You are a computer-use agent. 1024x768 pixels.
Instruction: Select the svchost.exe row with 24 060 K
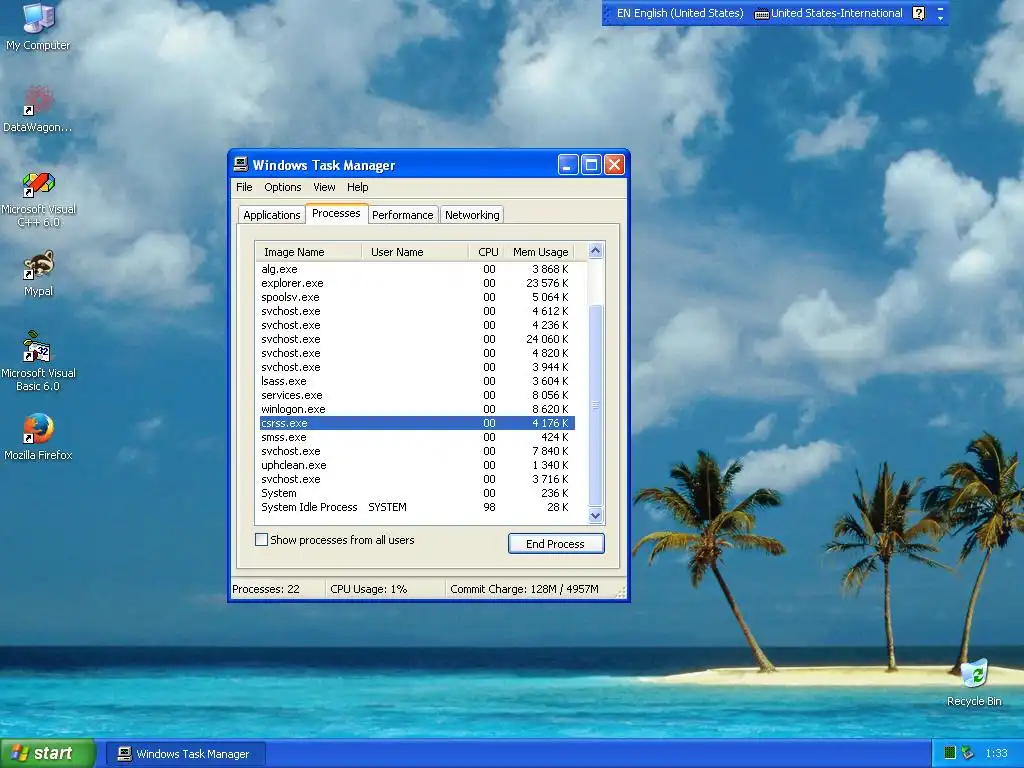pyautogui.click(x=417, y=340)
